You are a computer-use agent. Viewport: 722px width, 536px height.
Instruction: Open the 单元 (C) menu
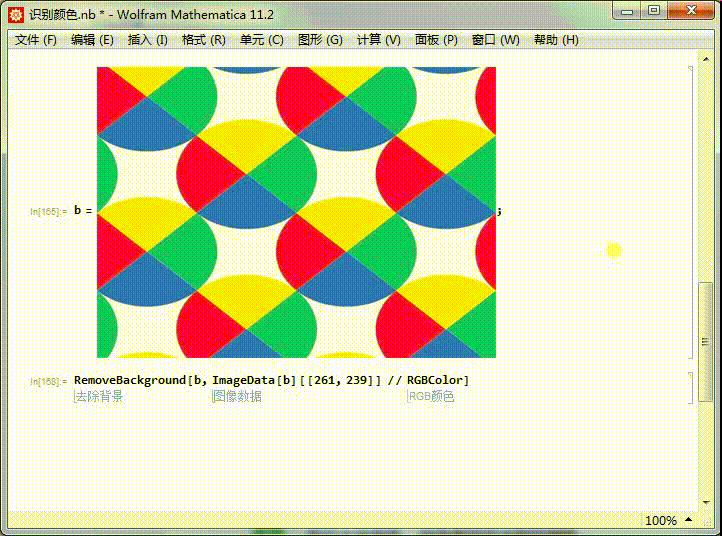click(262, 40)
